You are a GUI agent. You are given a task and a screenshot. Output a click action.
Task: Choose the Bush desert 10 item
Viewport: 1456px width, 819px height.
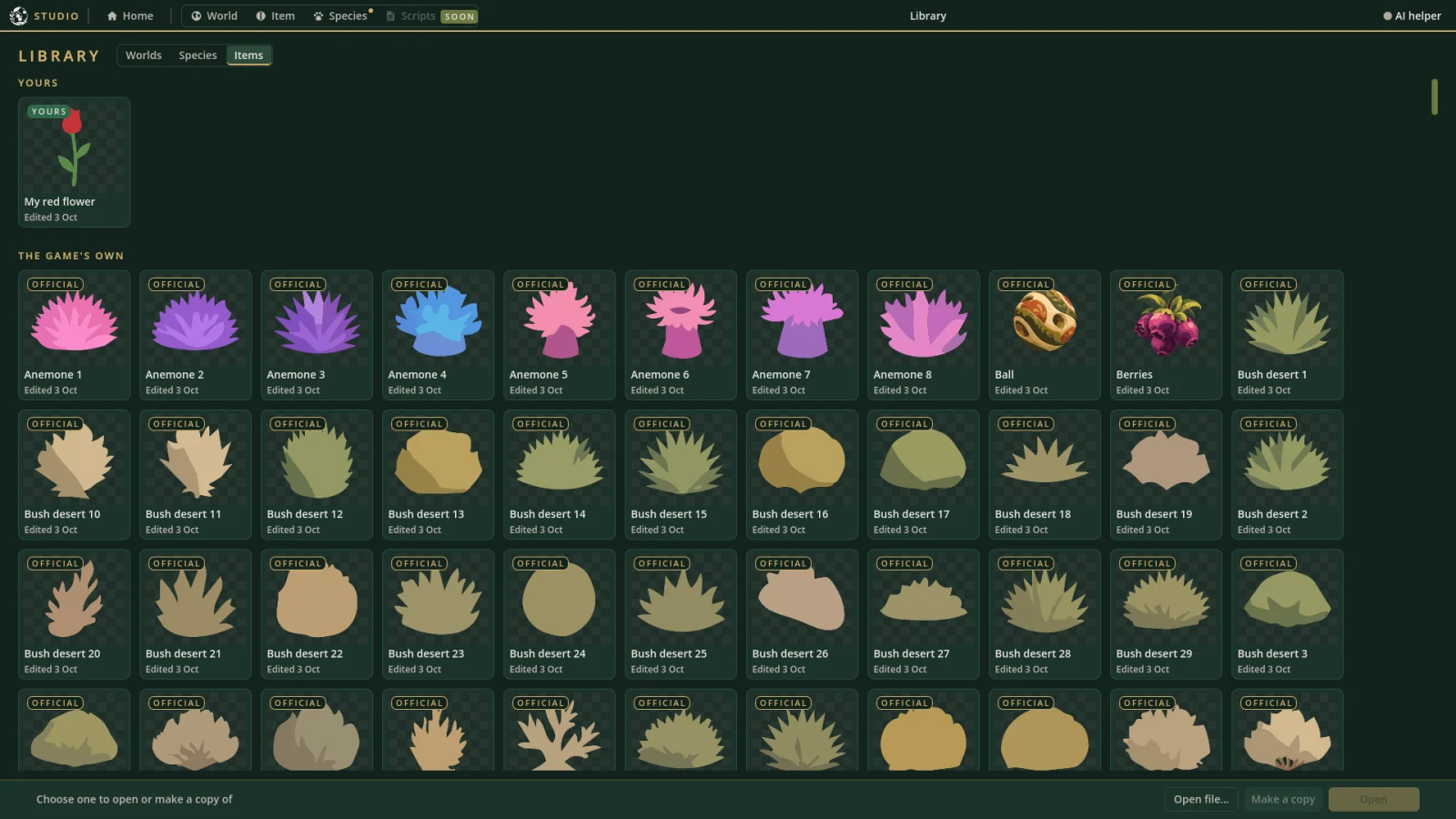click(74, 474)
